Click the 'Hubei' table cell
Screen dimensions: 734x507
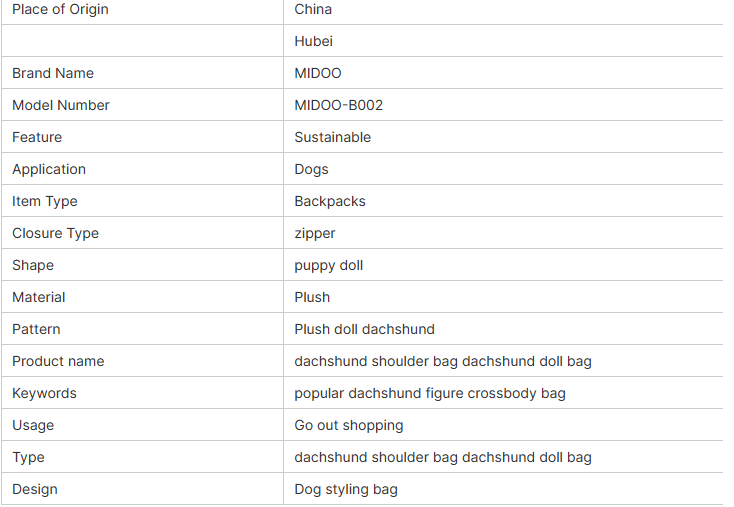pyautogui.click(x=503, y=41)
